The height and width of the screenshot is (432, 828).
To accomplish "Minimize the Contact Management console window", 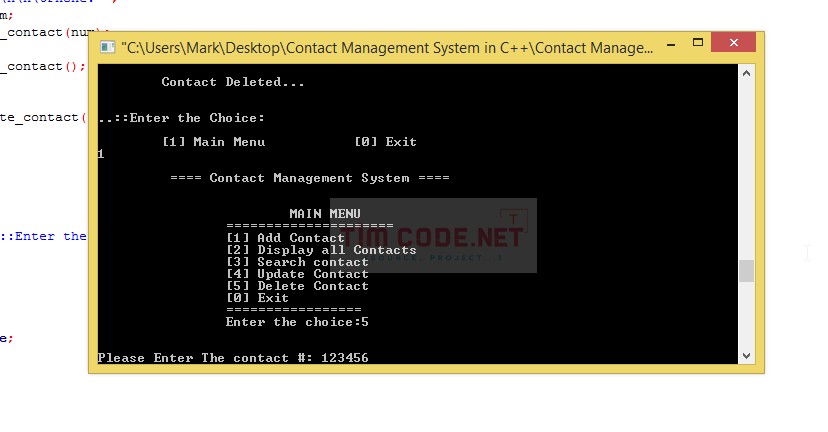I will pyautogui.click(x=671, y=44).
